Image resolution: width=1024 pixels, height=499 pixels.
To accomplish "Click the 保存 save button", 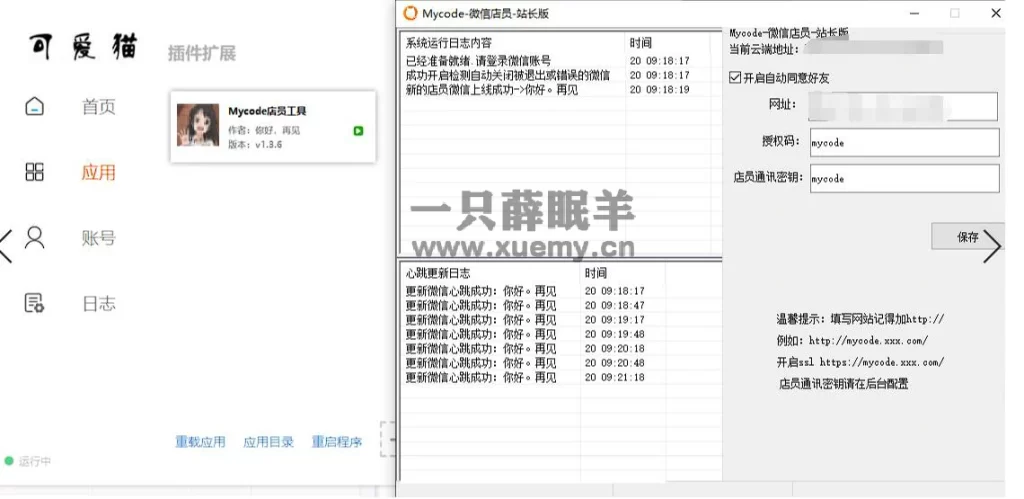I will point(967,236).
